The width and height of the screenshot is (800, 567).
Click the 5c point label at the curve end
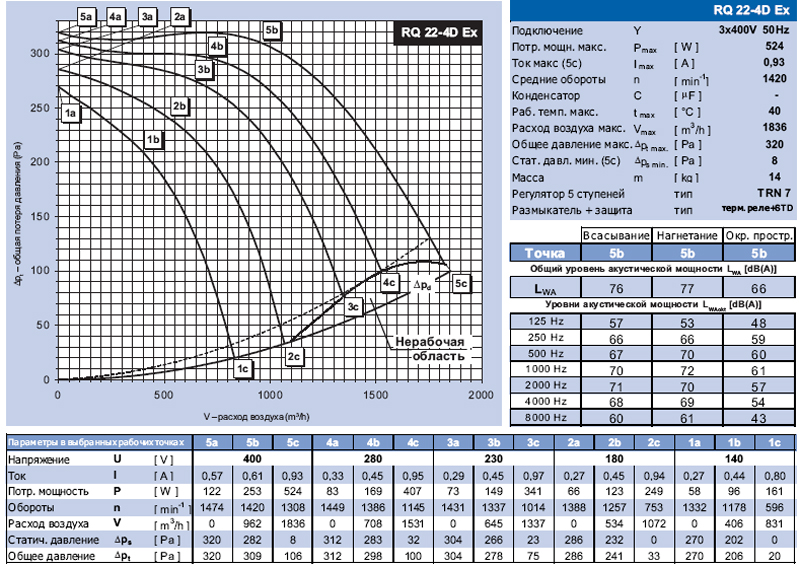point(461,284)
